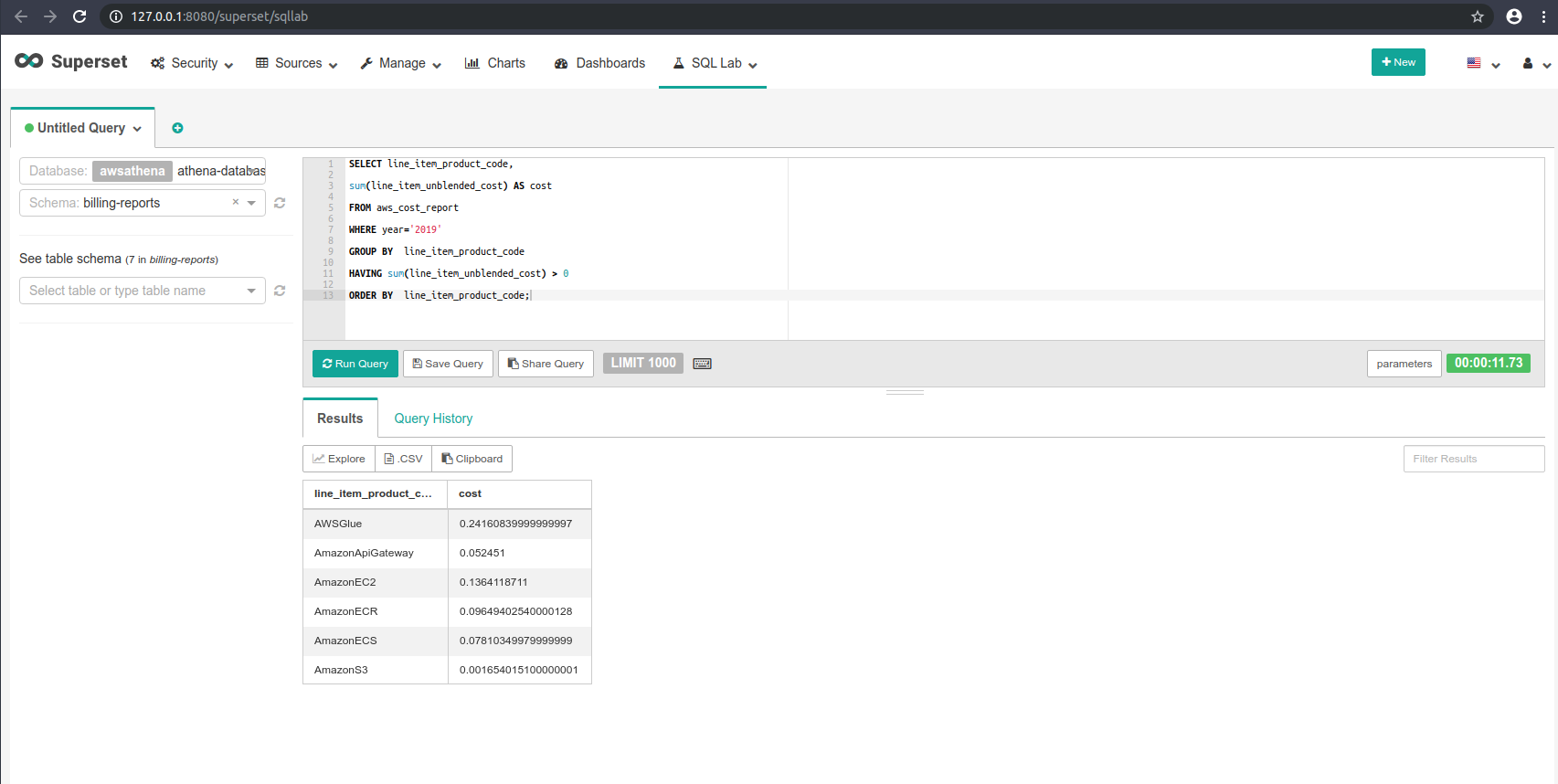Select the AmazonApiGateway cell
The width and height of the screenshot is (1558, 784).
point(376,553)
